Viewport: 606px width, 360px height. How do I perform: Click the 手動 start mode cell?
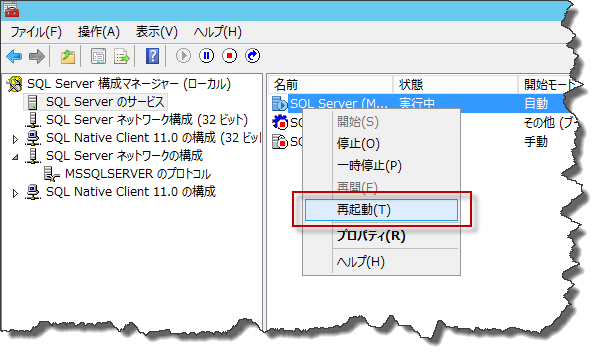coord(536,142)
